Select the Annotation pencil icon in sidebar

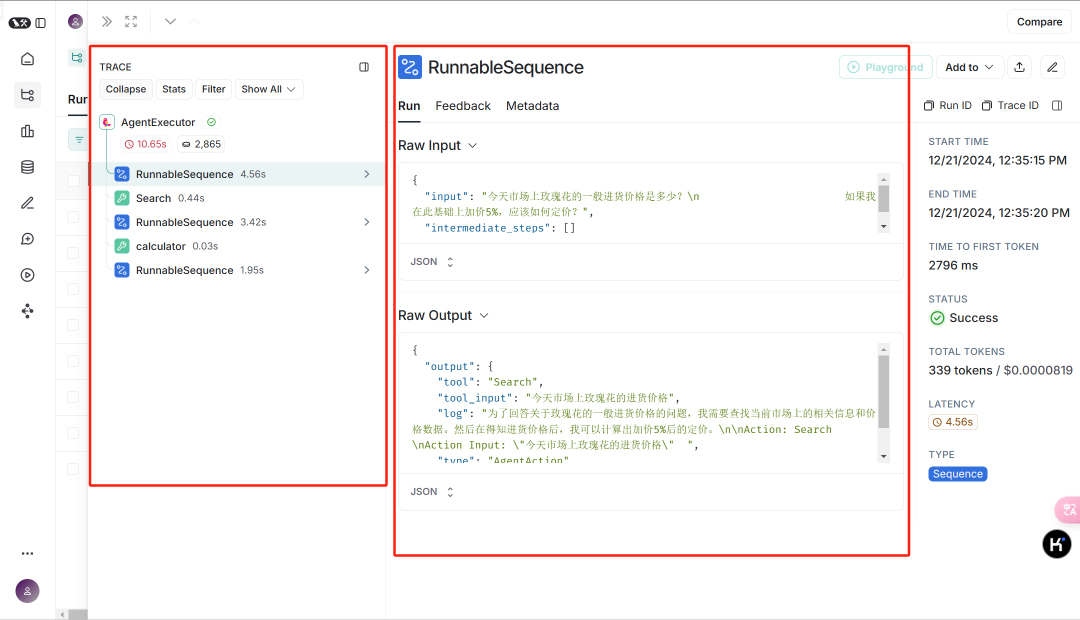27,203
